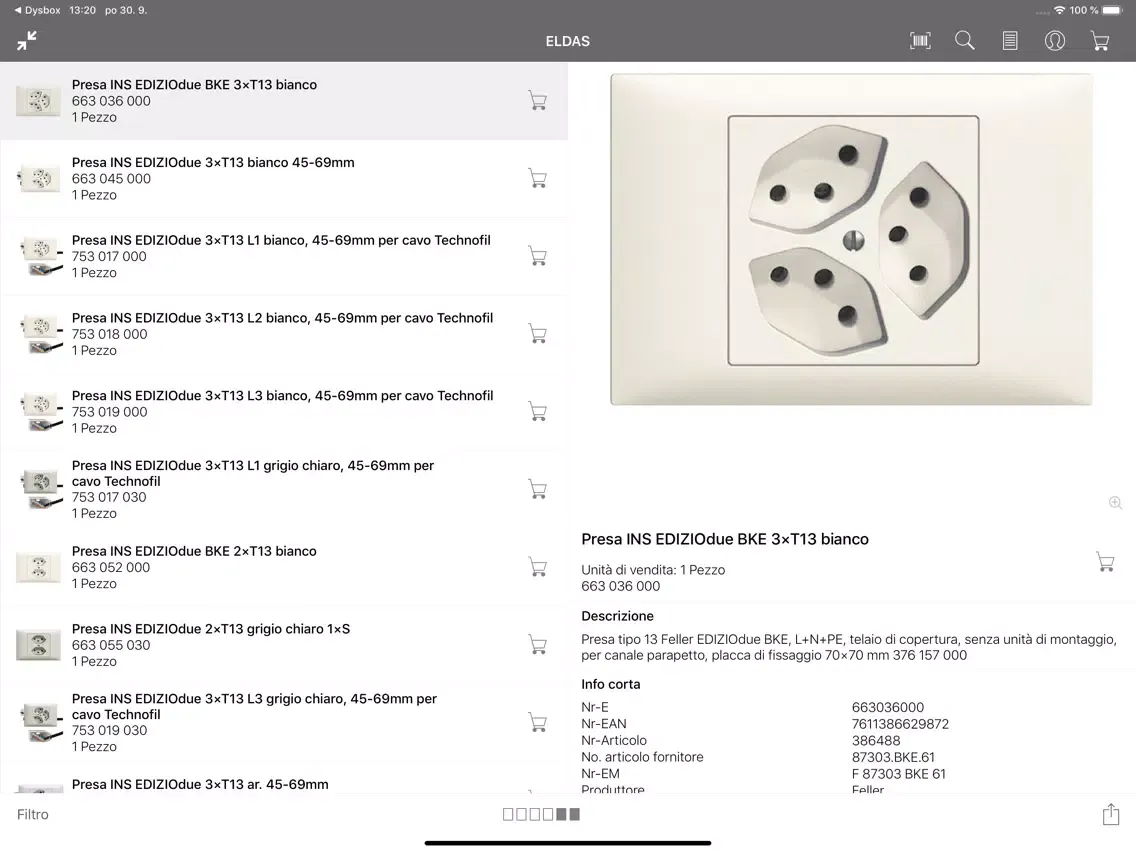This screenshot has width=1136, height=852.
Task: Select Presa INS EDIZIOdue 2×T13 grigio chiaro 1×S
Action: [284, 645]
